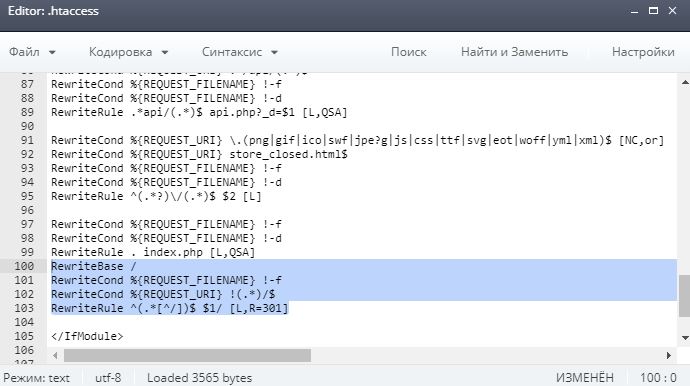Maximize the editor window
690x386 pixels.
(653, 11)
